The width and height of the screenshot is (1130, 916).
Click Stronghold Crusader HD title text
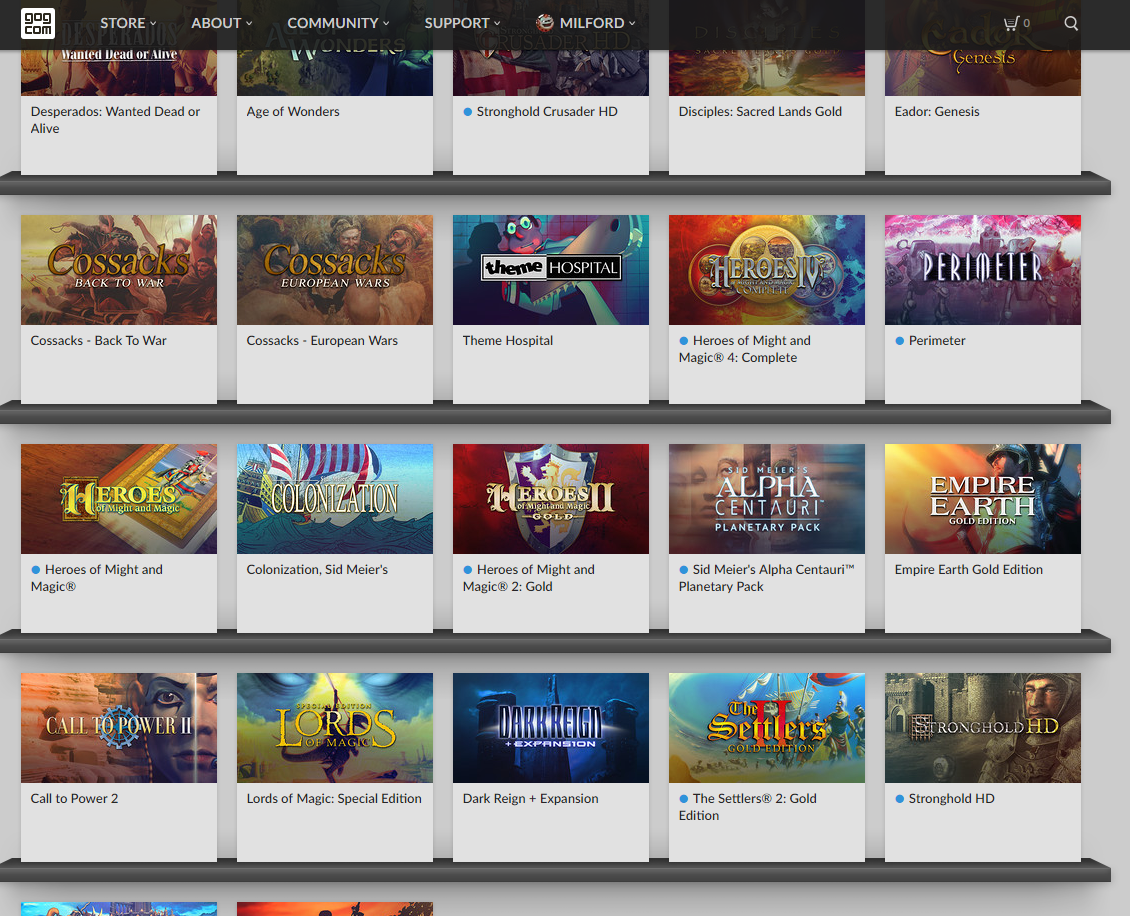(547, 112)
